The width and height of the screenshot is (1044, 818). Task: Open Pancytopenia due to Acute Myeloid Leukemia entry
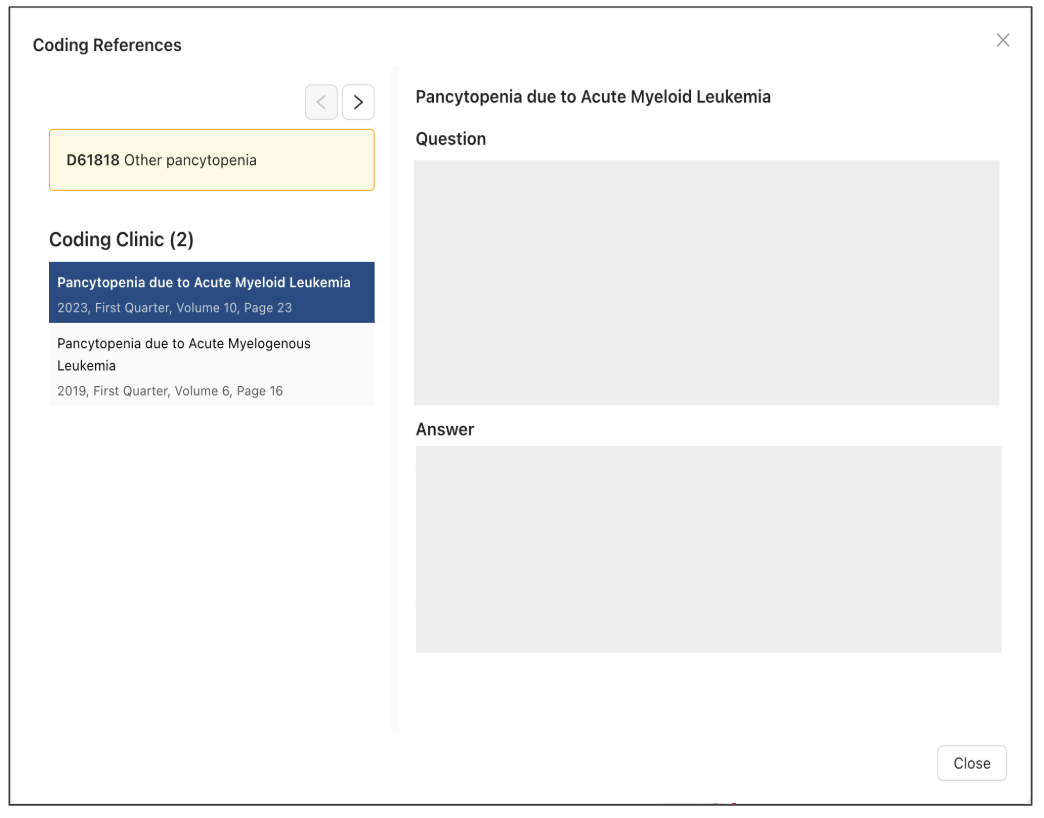point(204,283)
